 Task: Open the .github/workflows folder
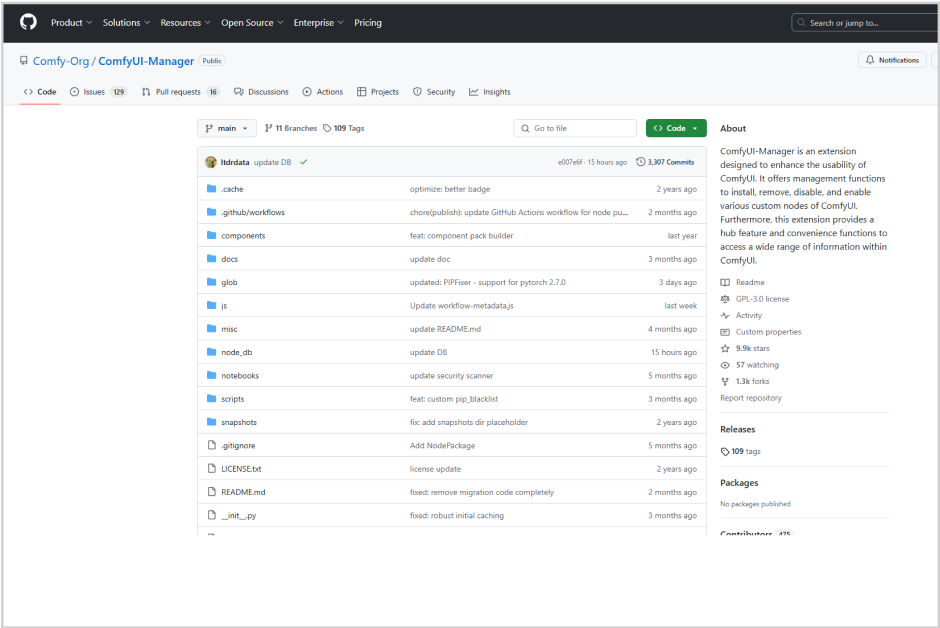tap(253, 213)
